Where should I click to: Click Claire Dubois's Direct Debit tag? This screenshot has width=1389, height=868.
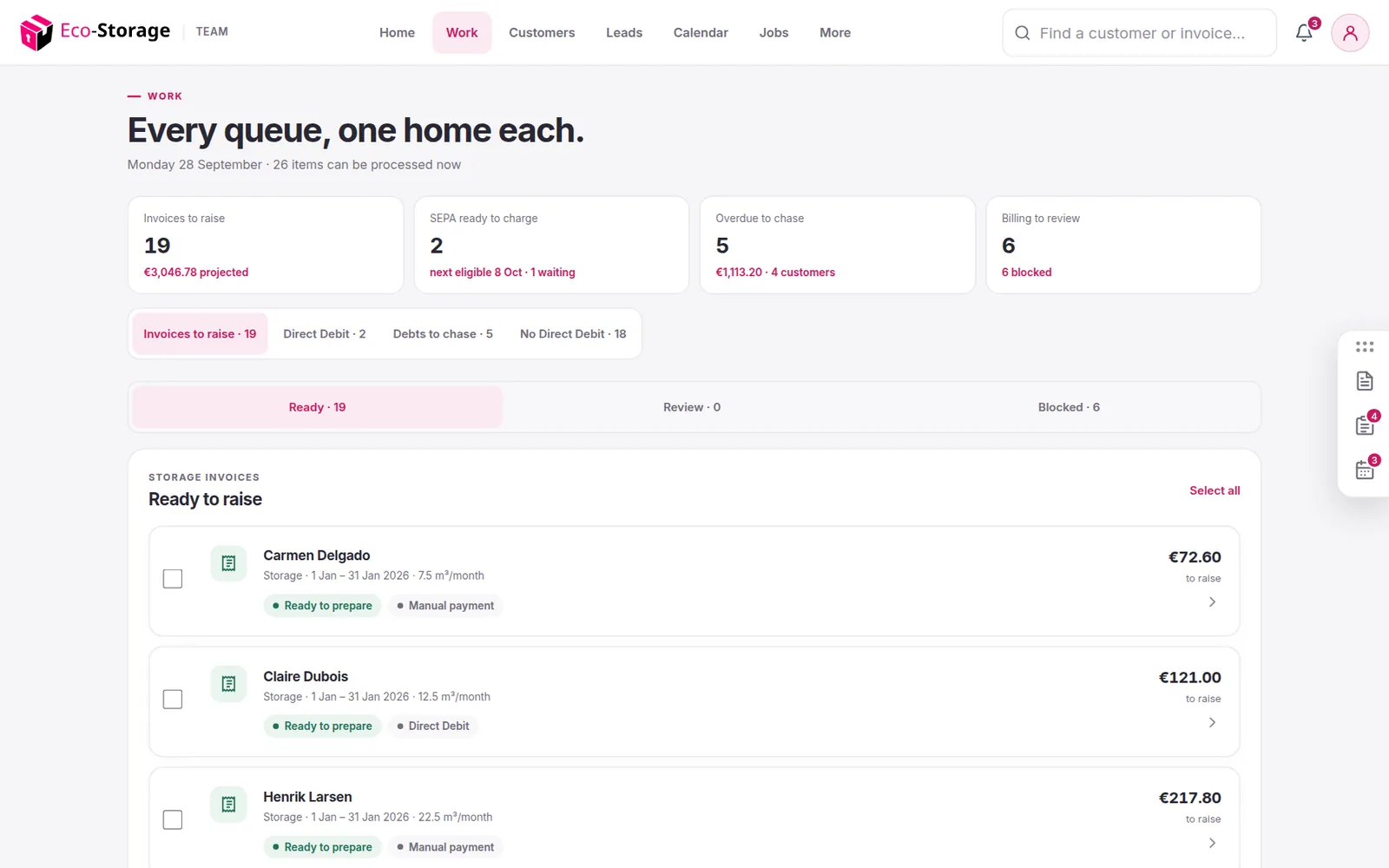(432, 727)
